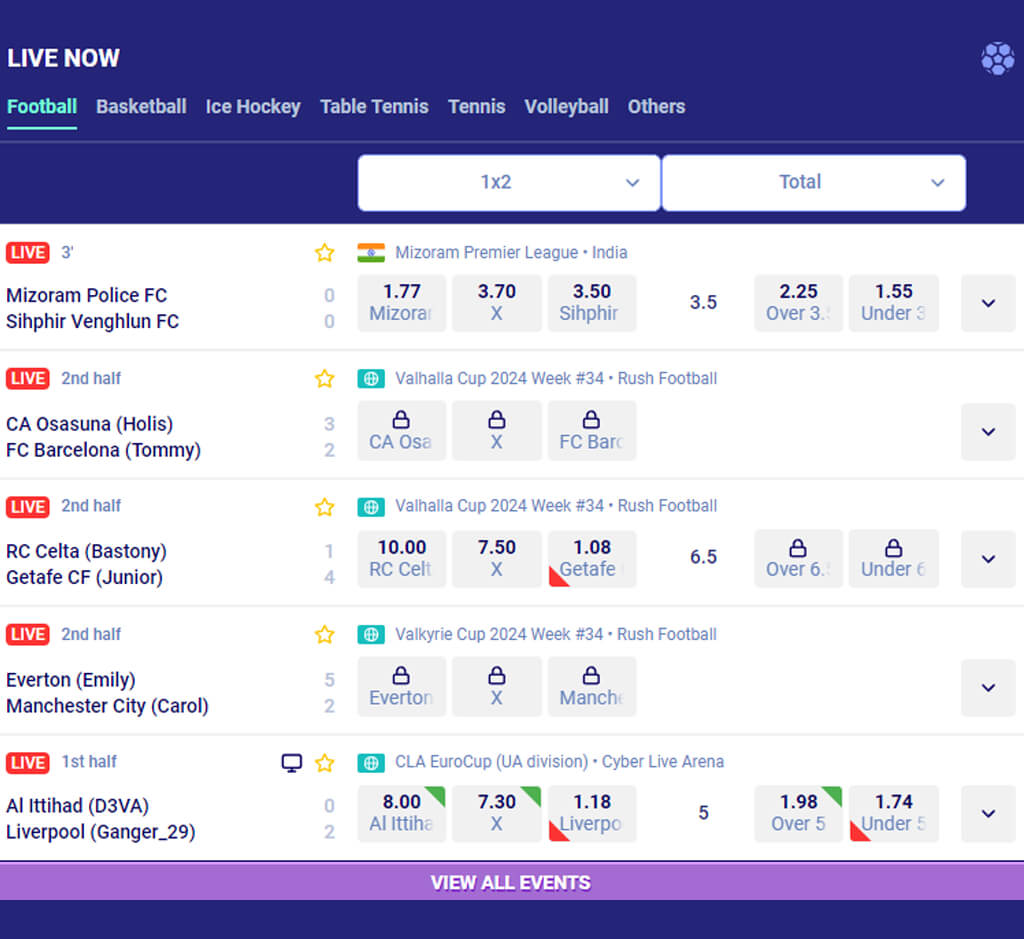Select Under 5 at 1.74
This screenshot has width=1024, height=939.
tap(893, 814)
